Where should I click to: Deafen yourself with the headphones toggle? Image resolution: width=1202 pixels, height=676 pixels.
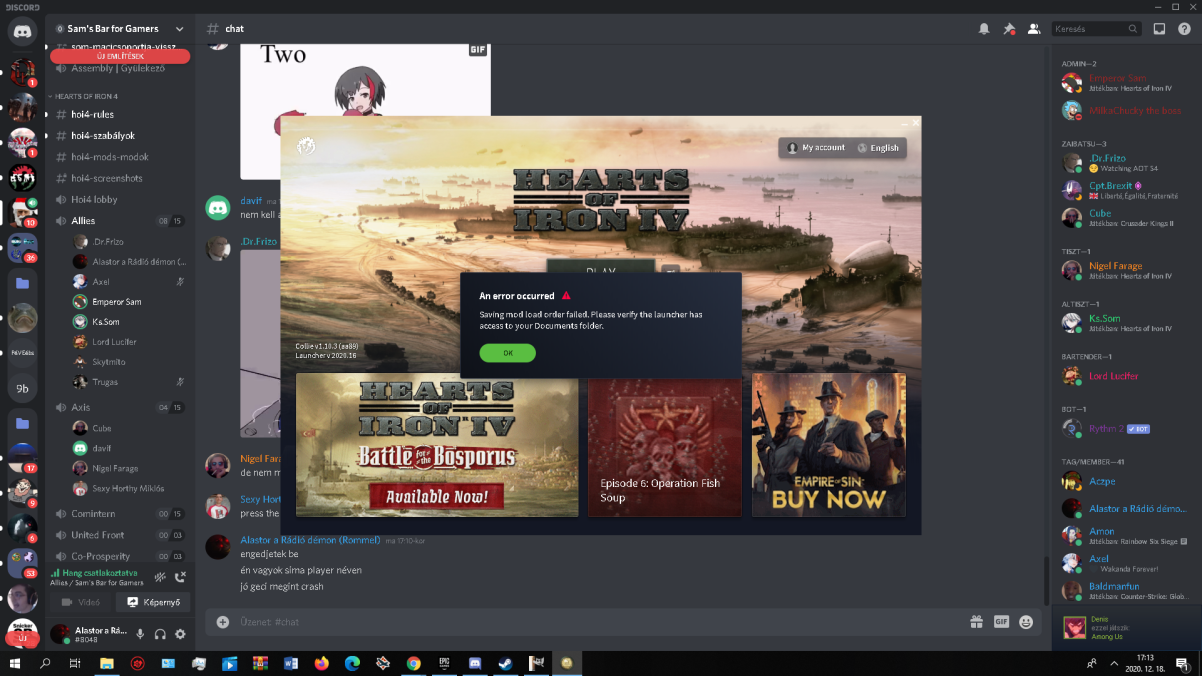pyautogui.click(x=159, y=633)
